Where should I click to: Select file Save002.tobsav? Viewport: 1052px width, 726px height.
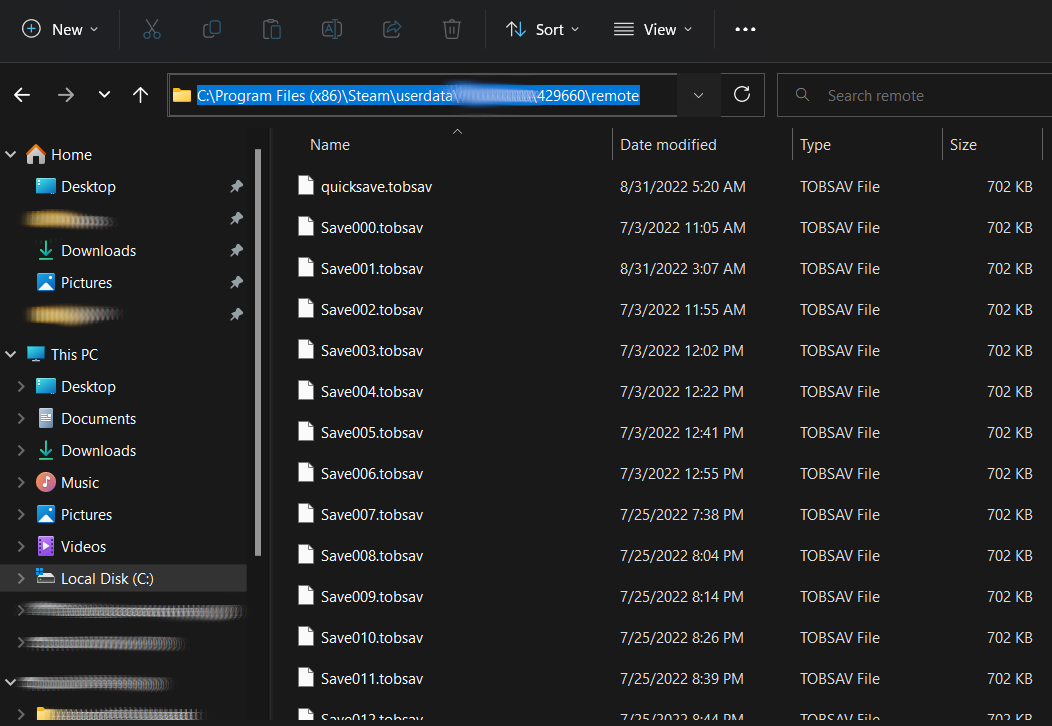(x=372, y=309)
